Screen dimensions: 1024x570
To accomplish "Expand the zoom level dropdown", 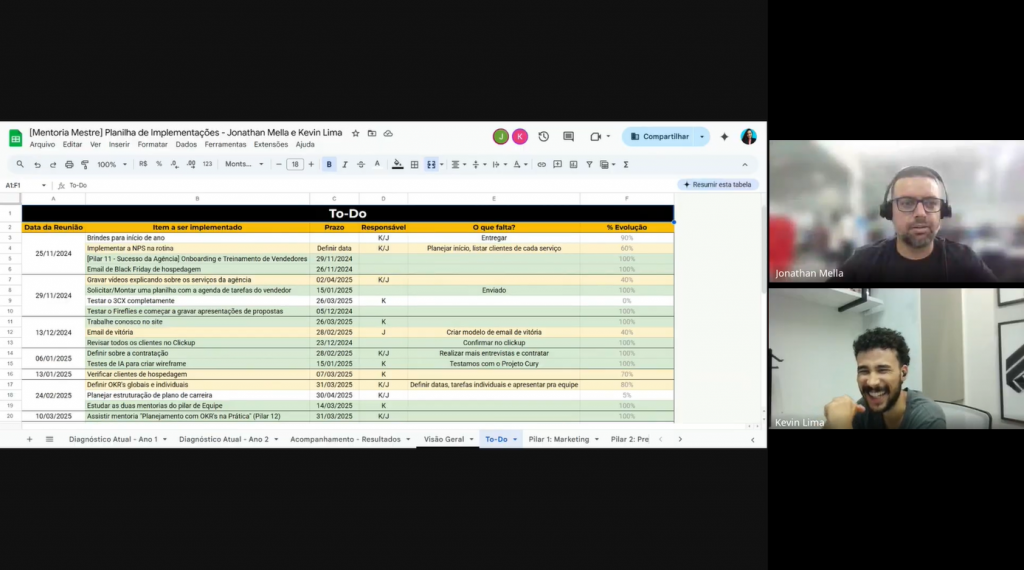I will pyautogui.click(x=110, y=164).
